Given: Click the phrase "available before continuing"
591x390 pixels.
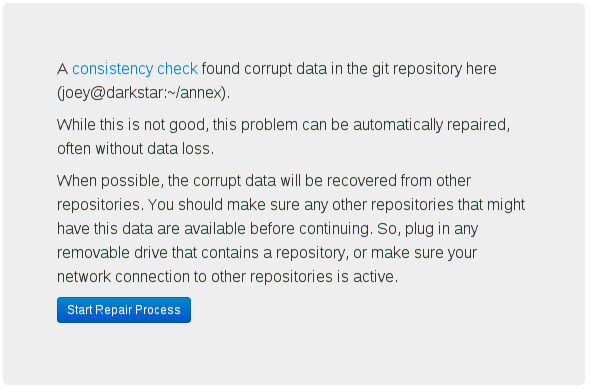Looking at the screenshot, I should pyautogui.click(x=277, y=229).
